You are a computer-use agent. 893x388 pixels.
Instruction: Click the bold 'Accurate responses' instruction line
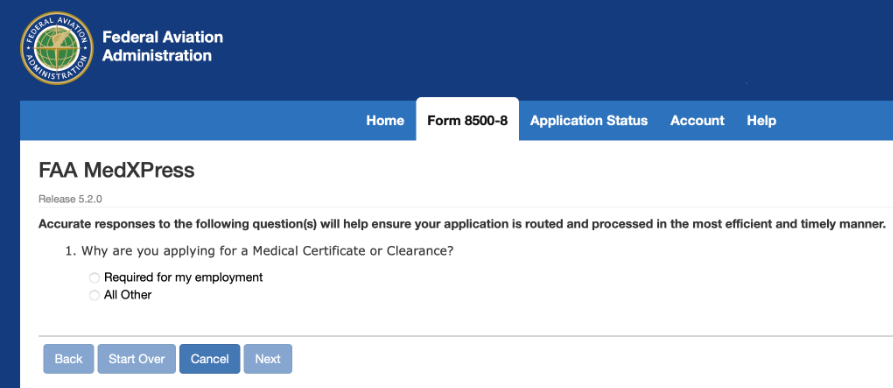[462, 224]
